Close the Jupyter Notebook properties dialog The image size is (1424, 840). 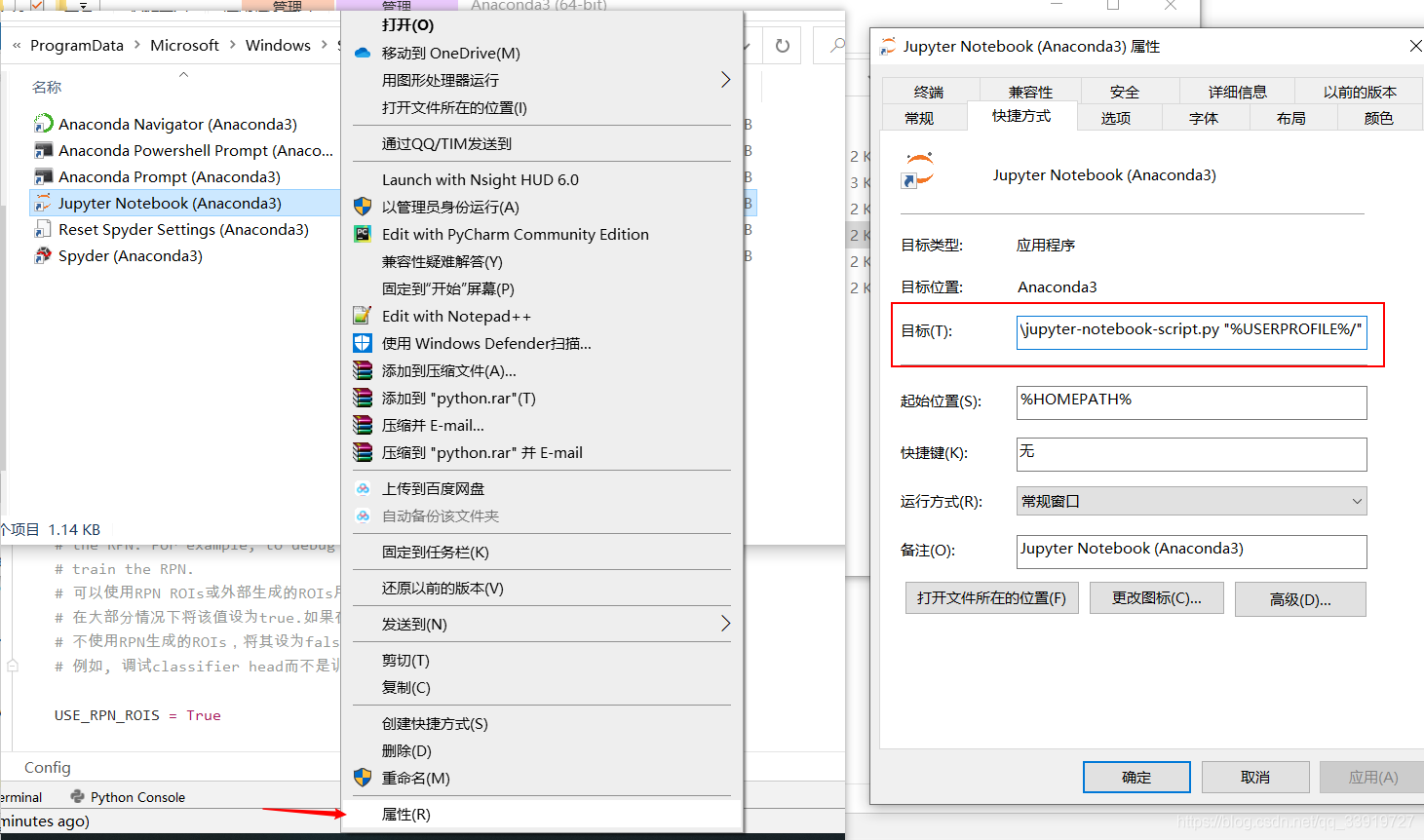[x=1415, y=46]
